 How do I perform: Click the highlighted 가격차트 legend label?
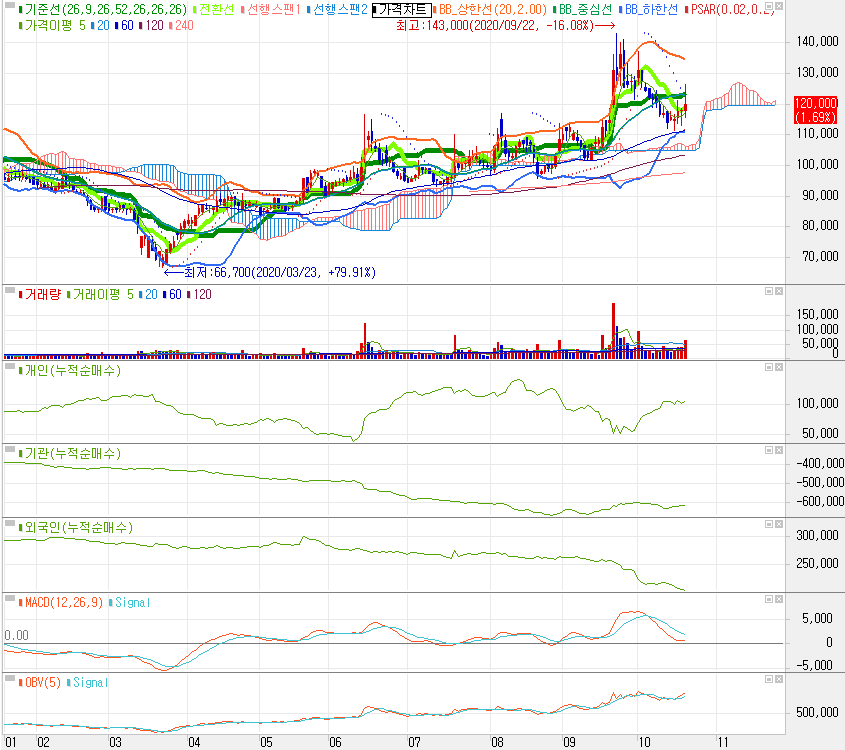pos(403,10)
